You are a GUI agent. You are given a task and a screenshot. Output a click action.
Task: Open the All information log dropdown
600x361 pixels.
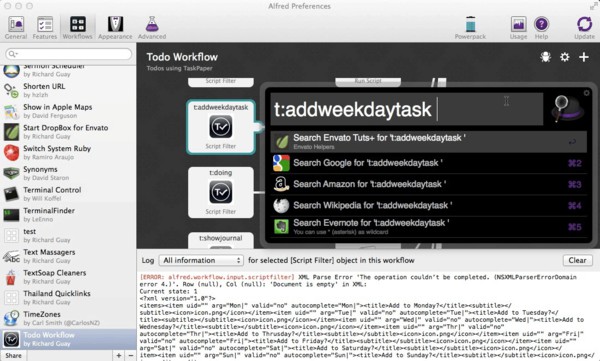coord(201,260)
